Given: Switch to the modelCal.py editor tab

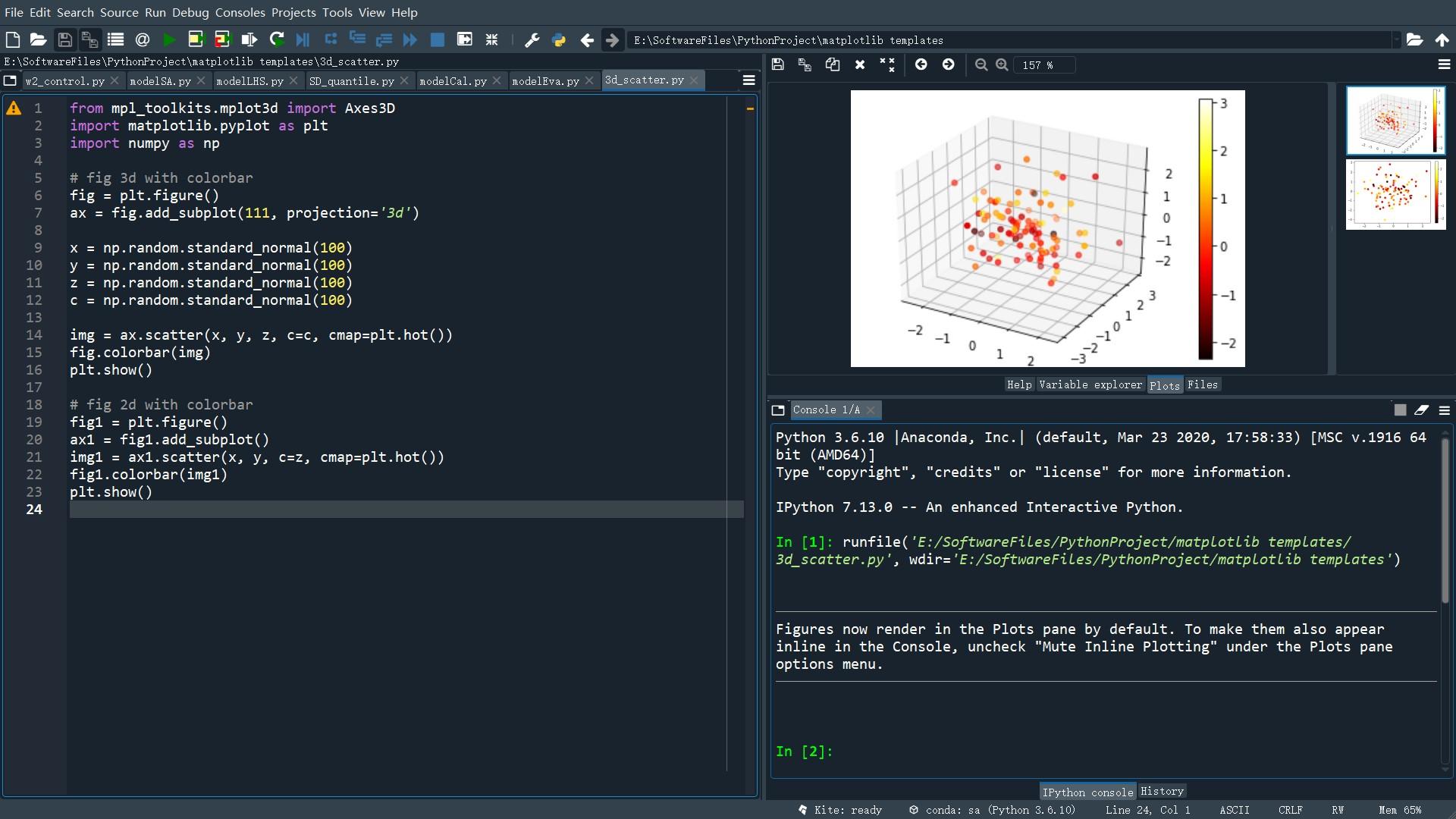Looking at the screenshot, I should (453, 80).
